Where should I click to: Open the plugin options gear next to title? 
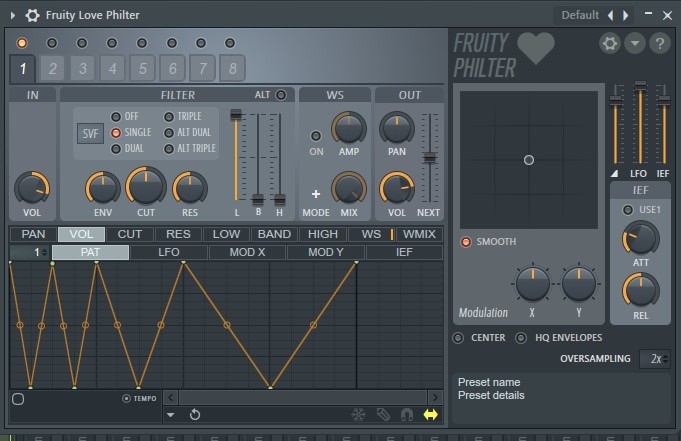pyautogui.click(x=32, y=15)
